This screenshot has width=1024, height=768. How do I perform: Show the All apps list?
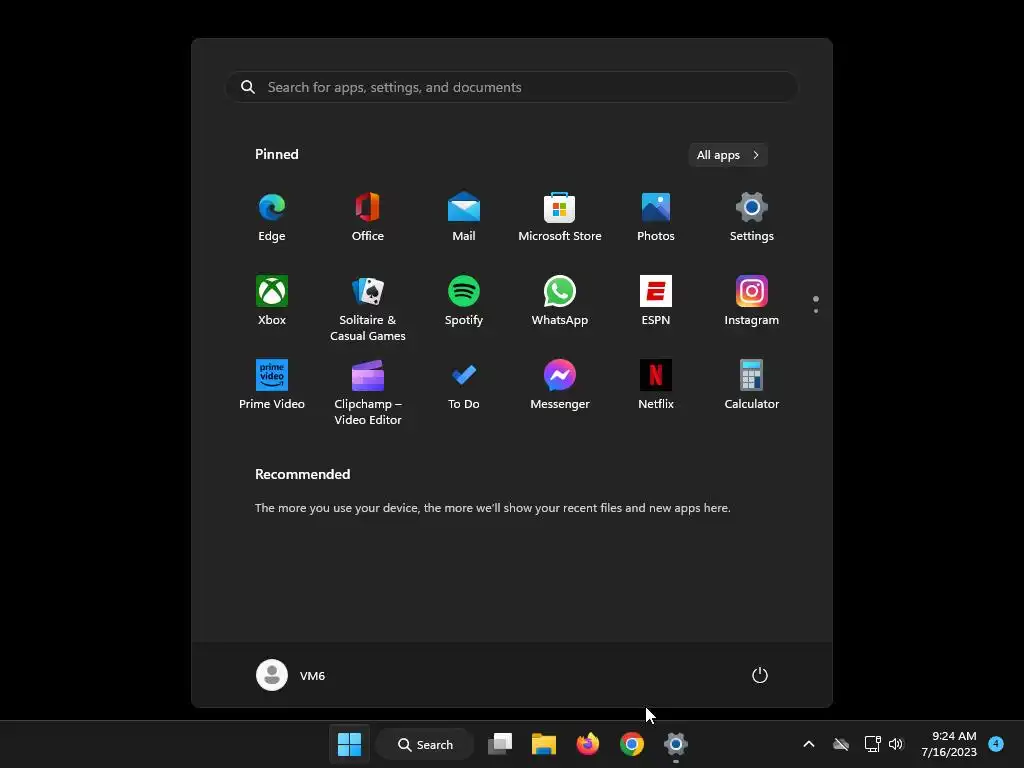pos(728,155)
